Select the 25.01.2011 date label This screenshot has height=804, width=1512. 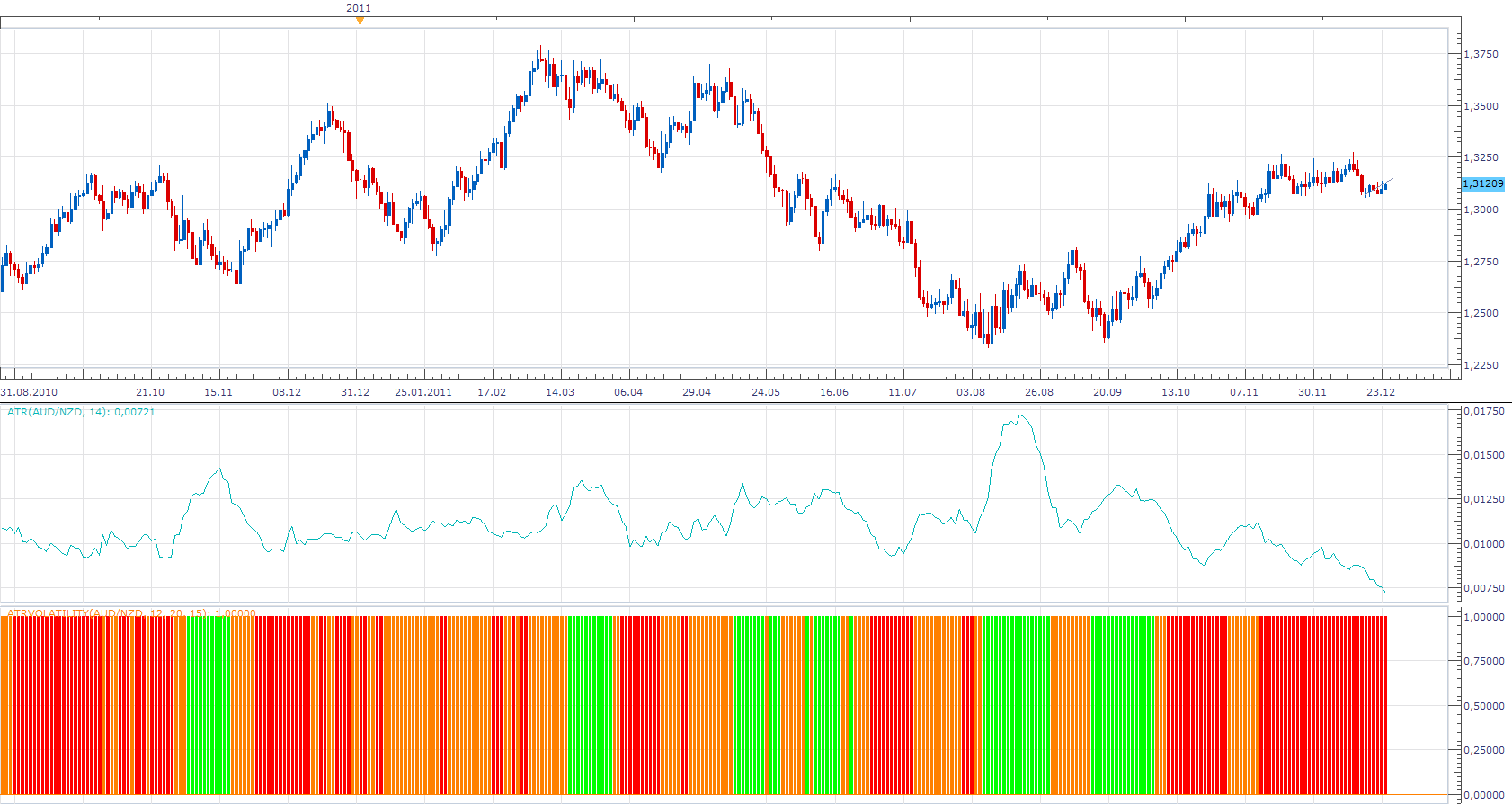click(423, 392)
